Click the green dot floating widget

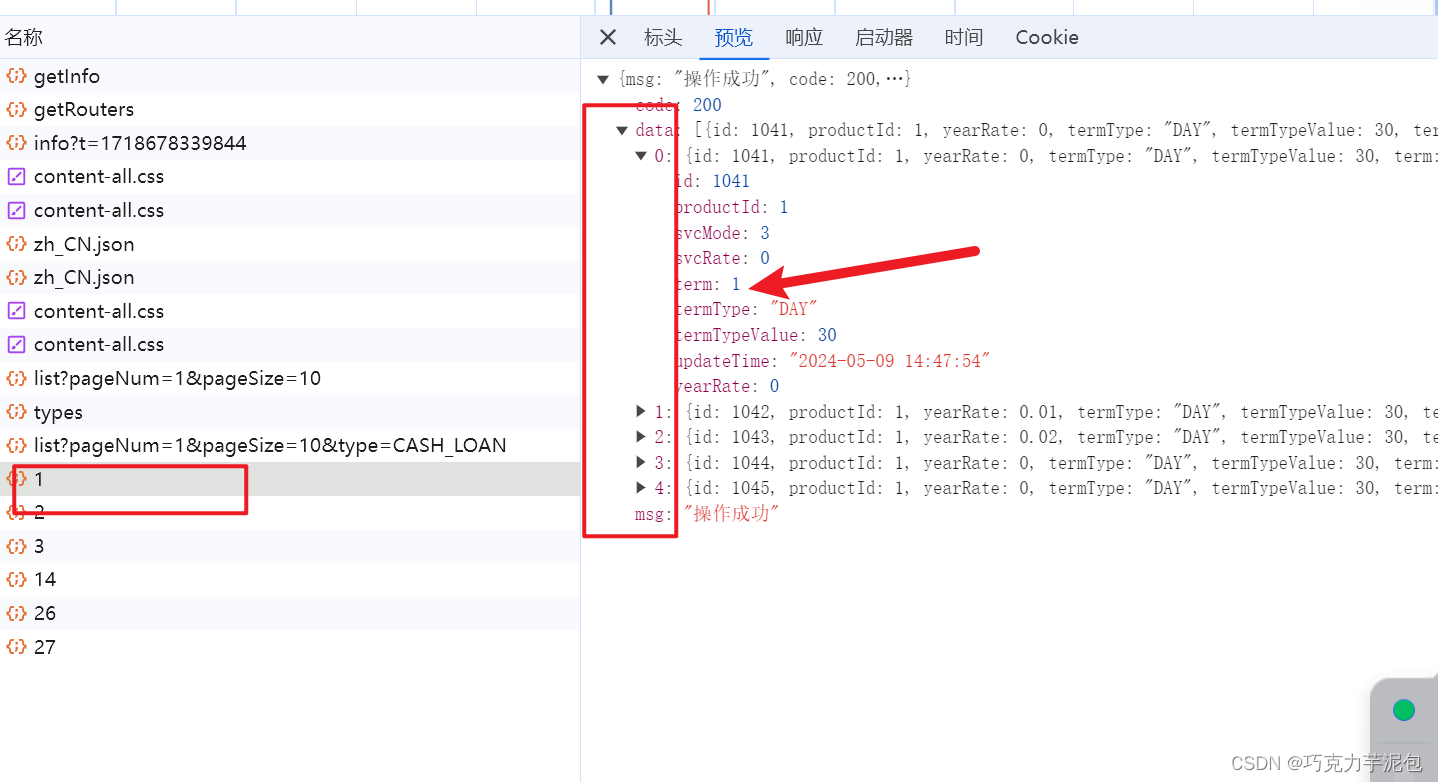pos(1404,710)
